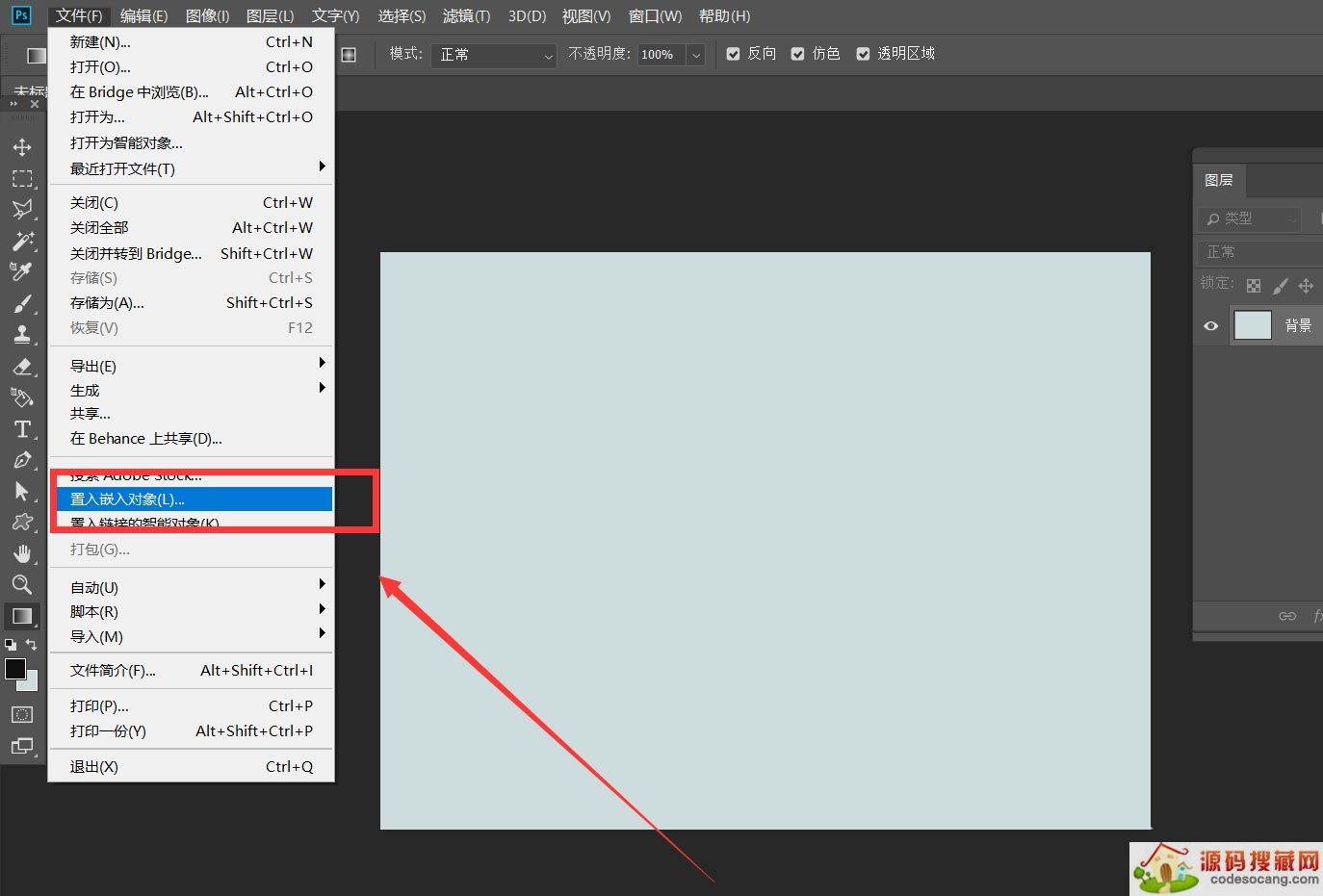
Task: Lock layer position in Layers panel
Action: point(1306,286)
